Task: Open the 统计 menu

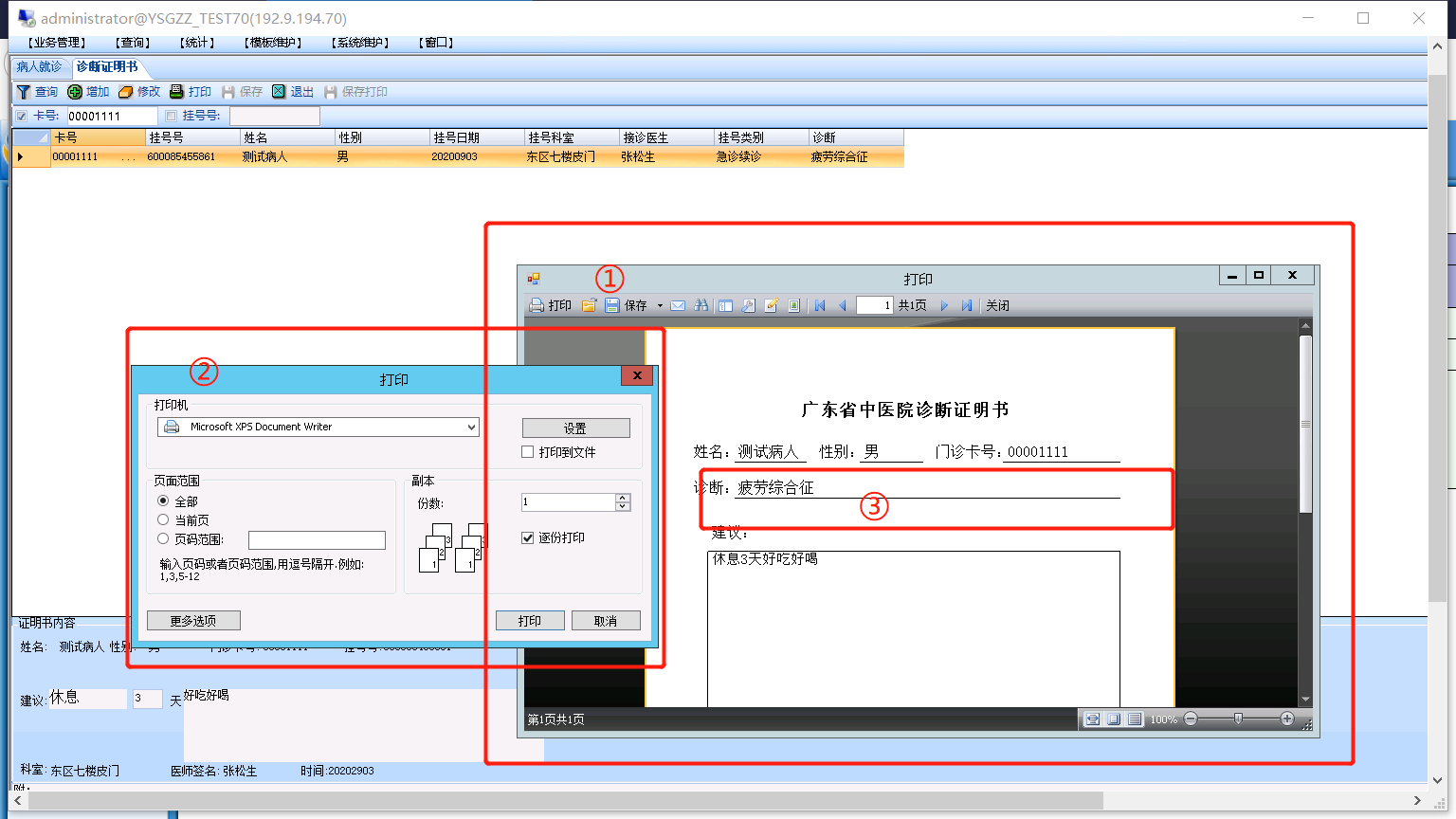Action: [x=197, y=43]
